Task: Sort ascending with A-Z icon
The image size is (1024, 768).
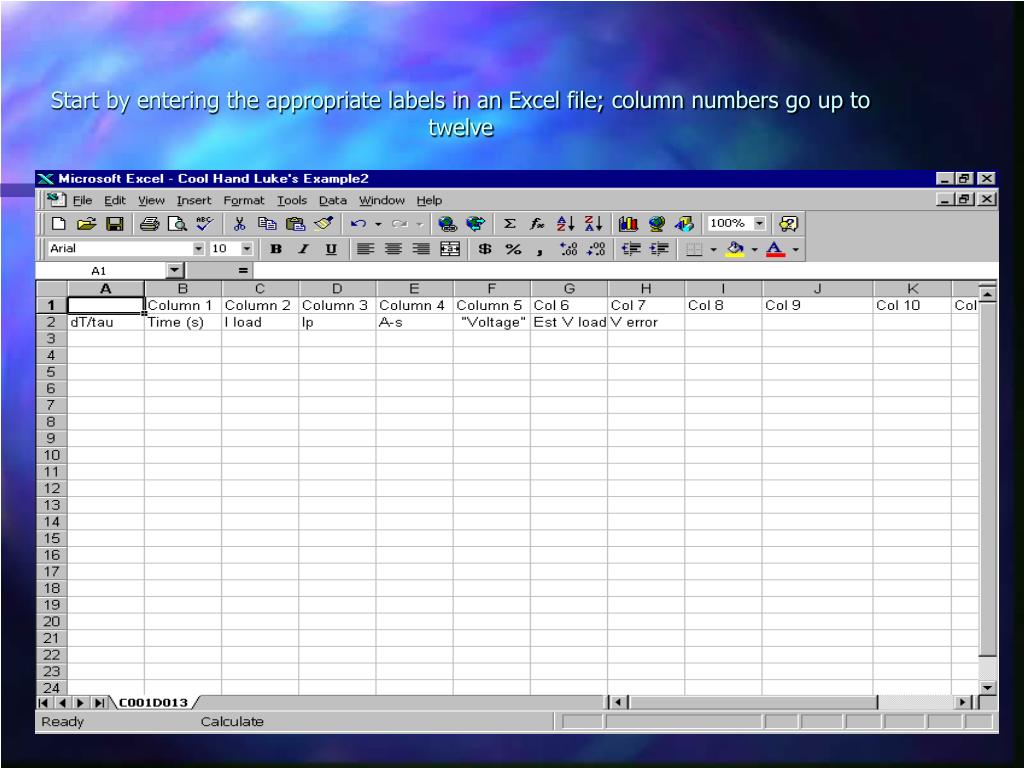Action: coord(565,224)
